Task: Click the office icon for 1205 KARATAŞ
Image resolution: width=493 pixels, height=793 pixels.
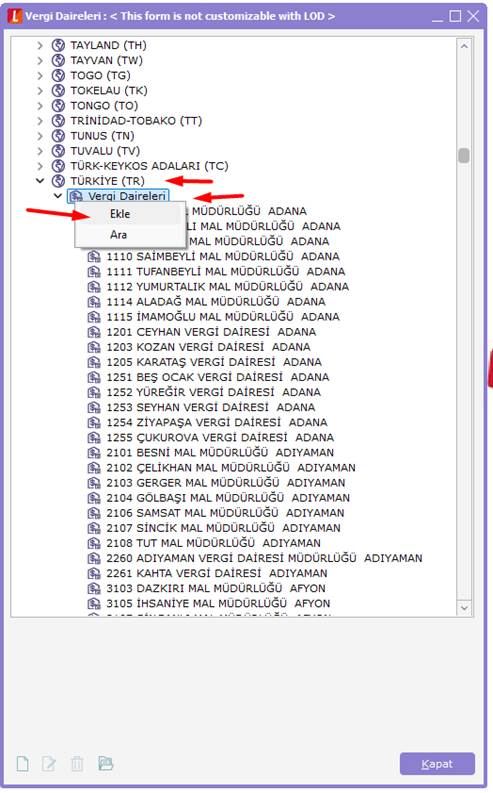Action: point(94,362)
